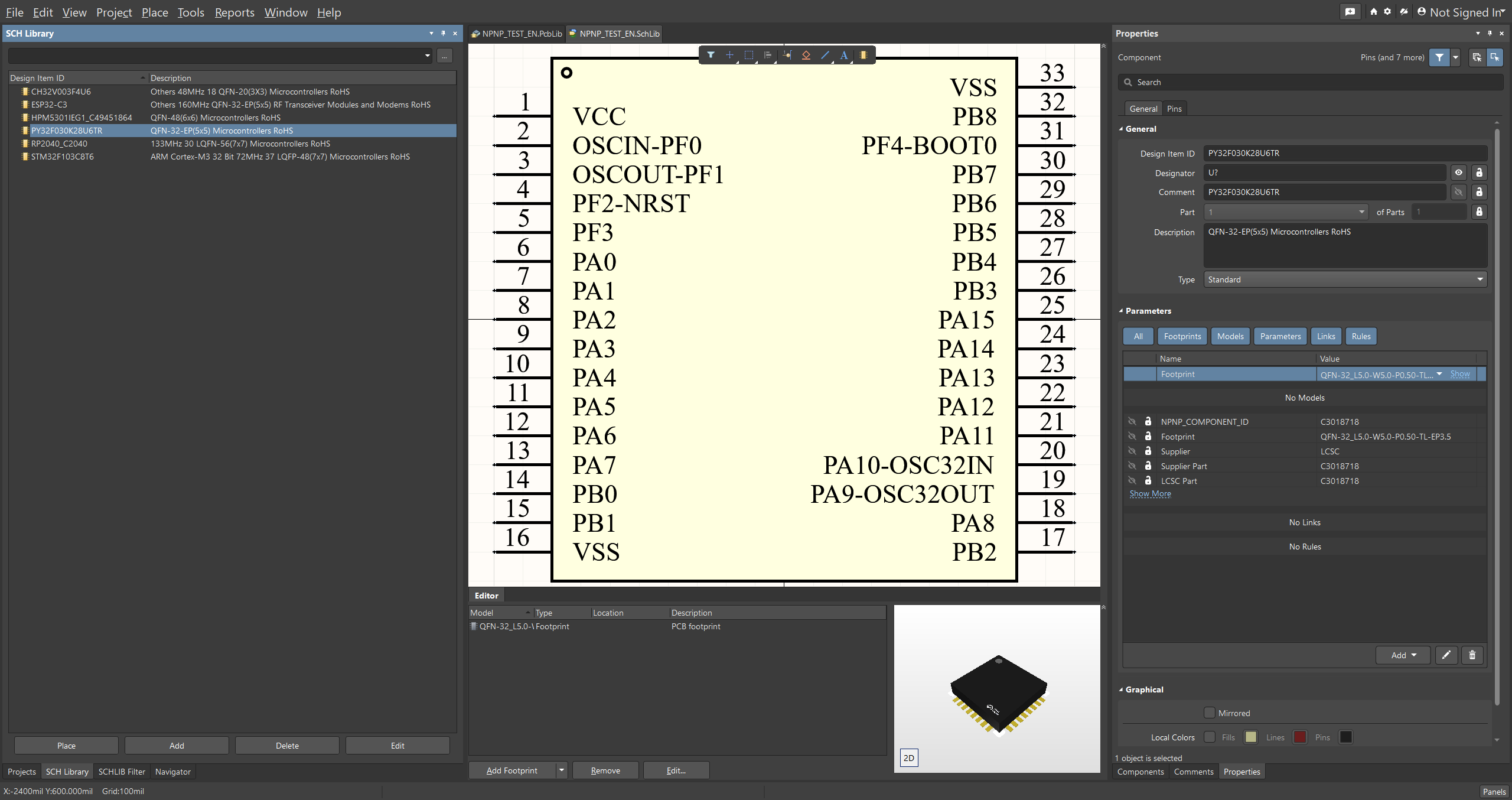Click the disconnected cloud status icon

[1404, 12]
